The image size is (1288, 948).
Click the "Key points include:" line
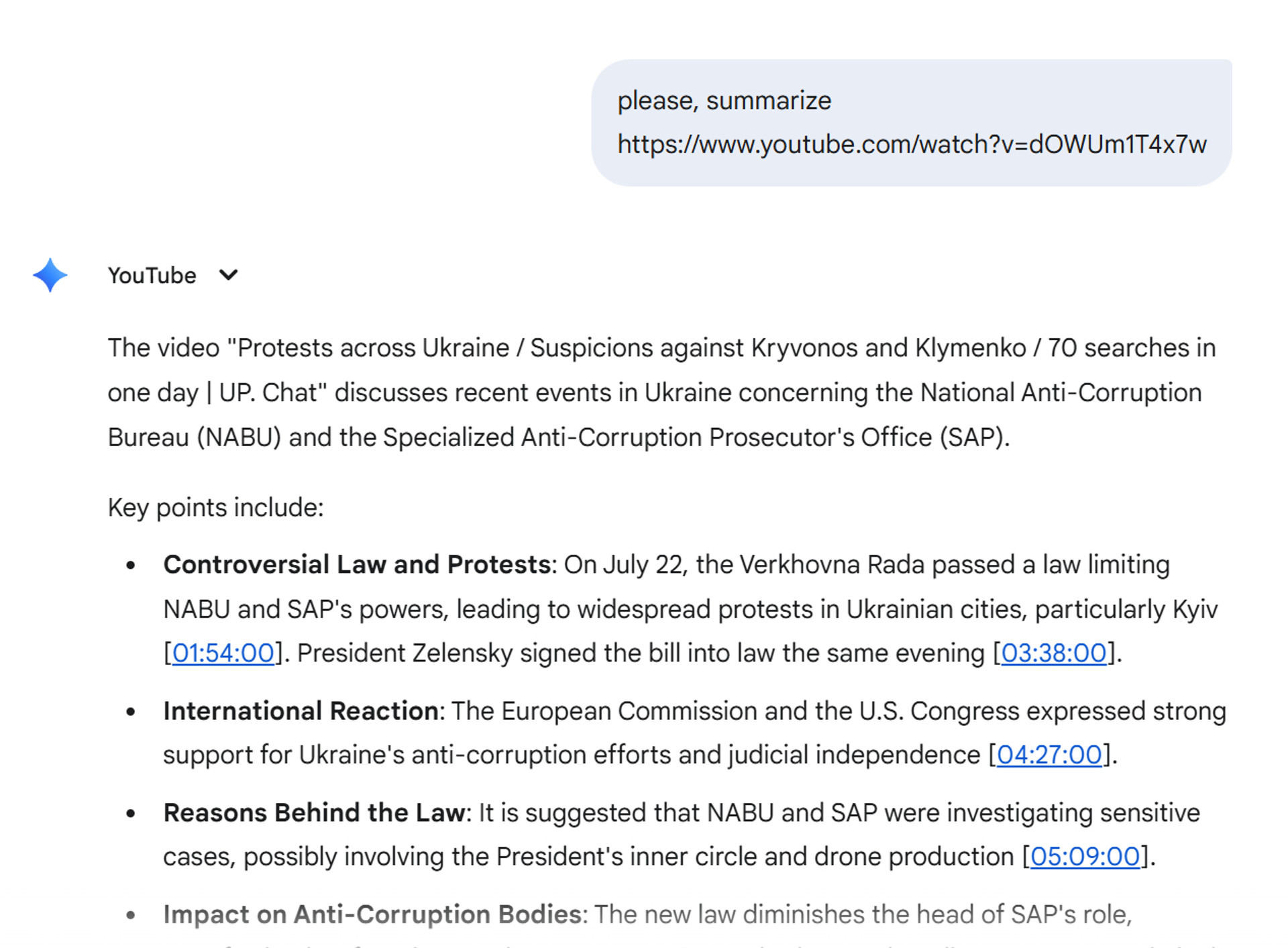coord(215,507)
